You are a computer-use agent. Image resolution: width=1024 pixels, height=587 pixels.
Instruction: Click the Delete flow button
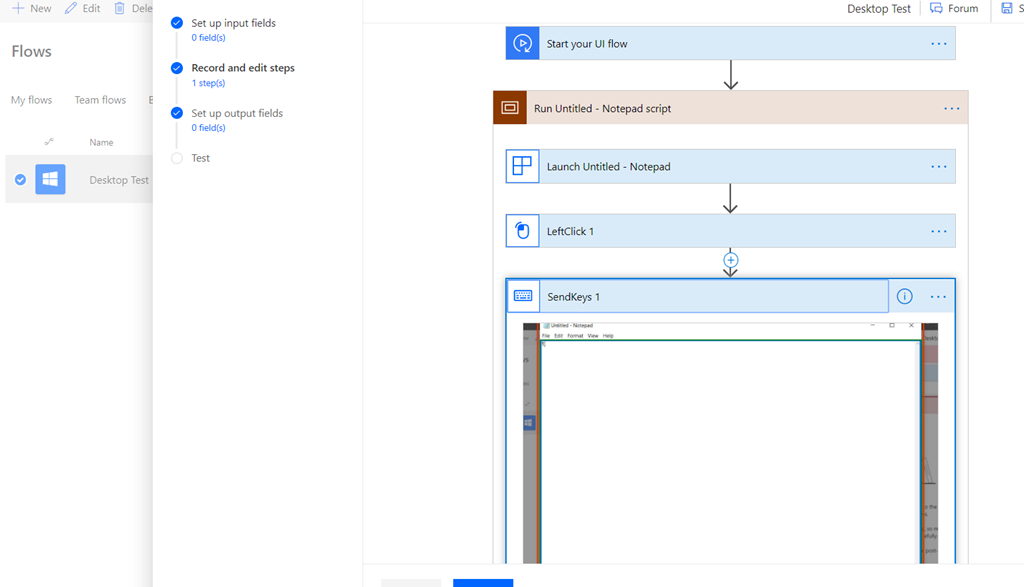coord(133,8)
